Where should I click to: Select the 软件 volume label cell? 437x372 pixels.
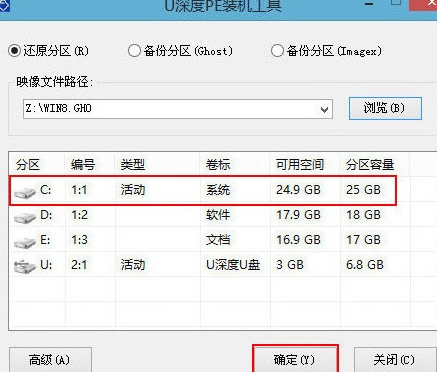tap(218, 215)
